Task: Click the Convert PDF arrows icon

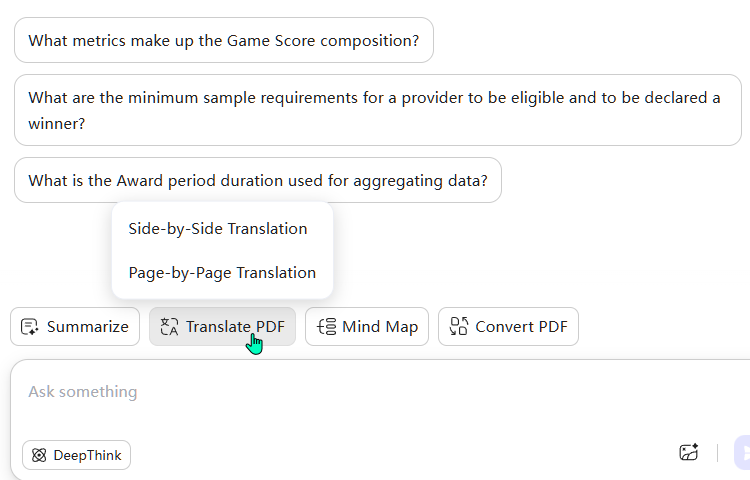Action: click(x=459, y=327)
